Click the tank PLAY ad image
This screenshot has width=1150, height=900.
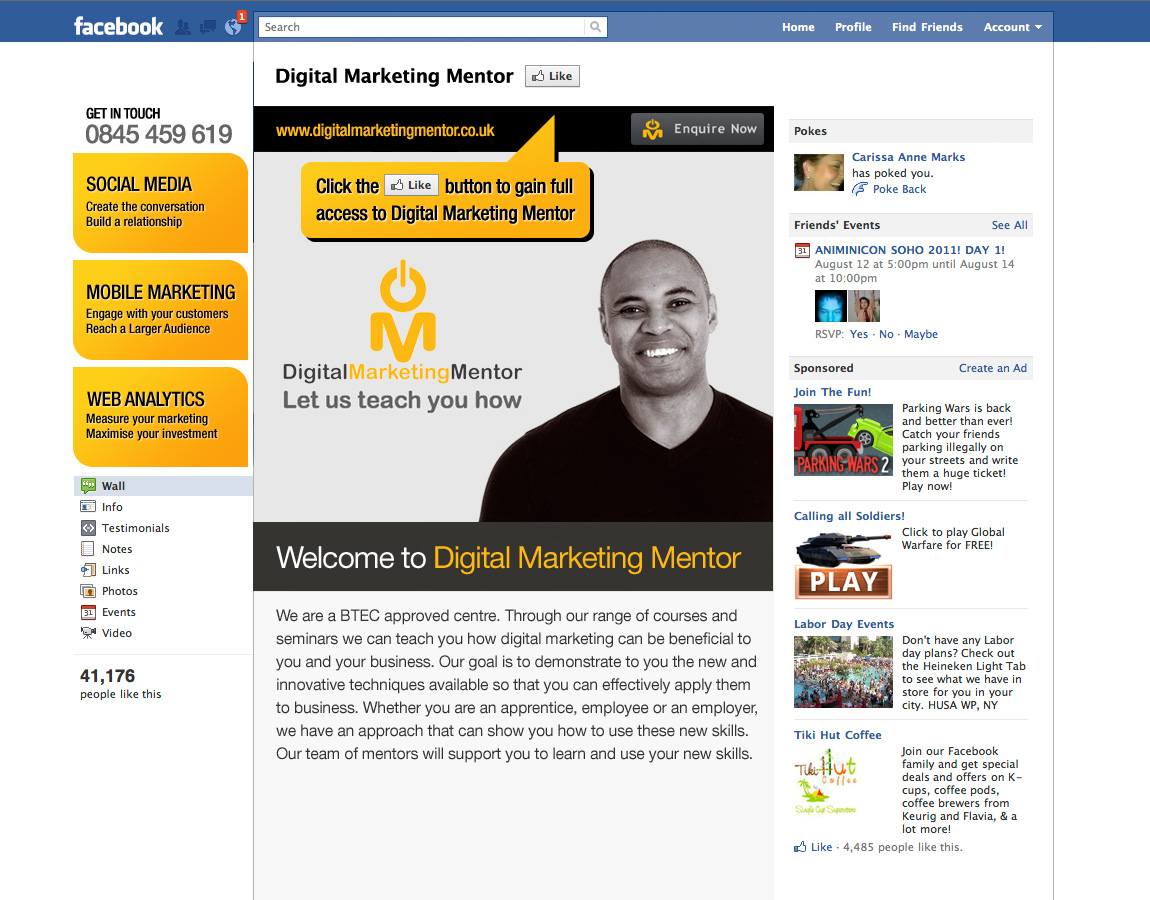point(843,564)
